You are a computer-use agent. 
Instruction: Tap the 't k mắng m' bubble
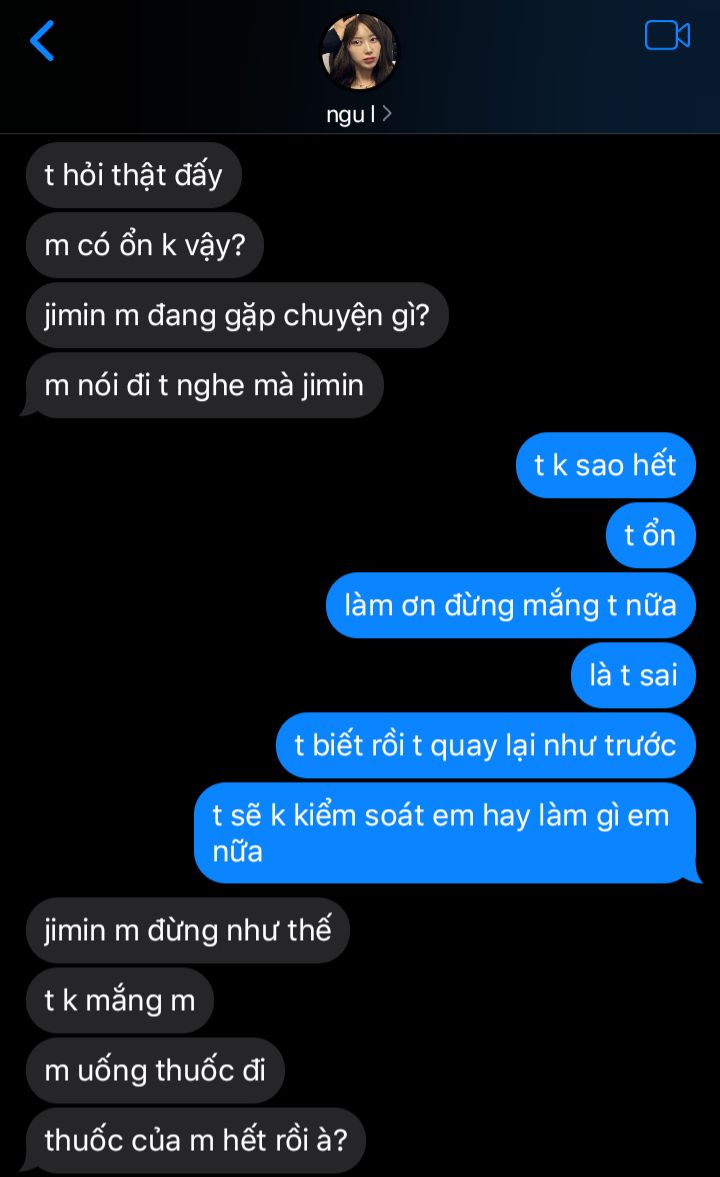click(120, 1001)
